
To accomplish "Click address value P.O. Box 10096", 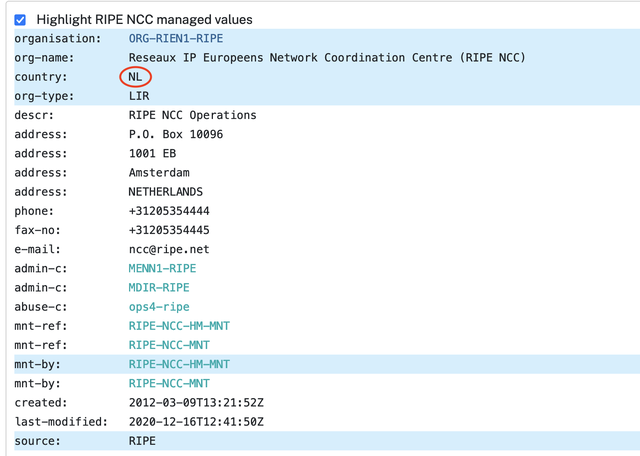I will (176, 134).
